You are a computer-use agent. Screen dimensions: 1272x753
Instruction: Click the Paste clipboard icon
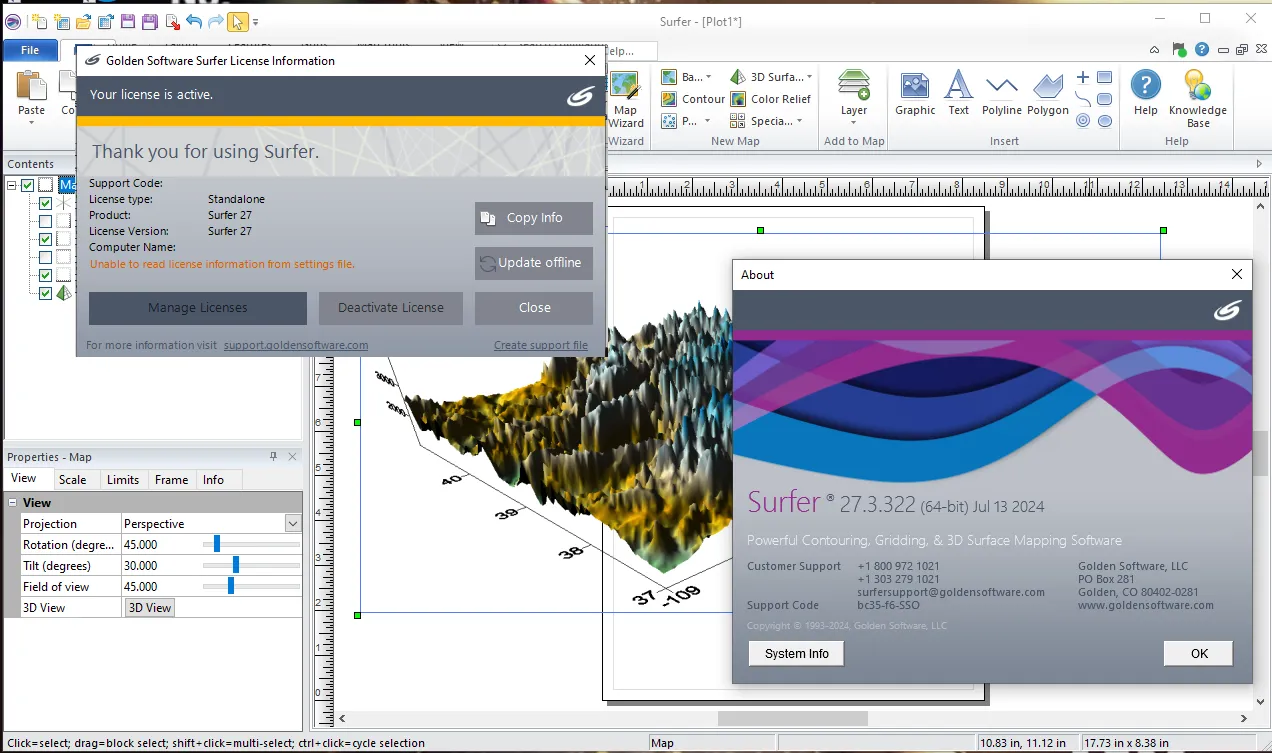click(32, 86)
